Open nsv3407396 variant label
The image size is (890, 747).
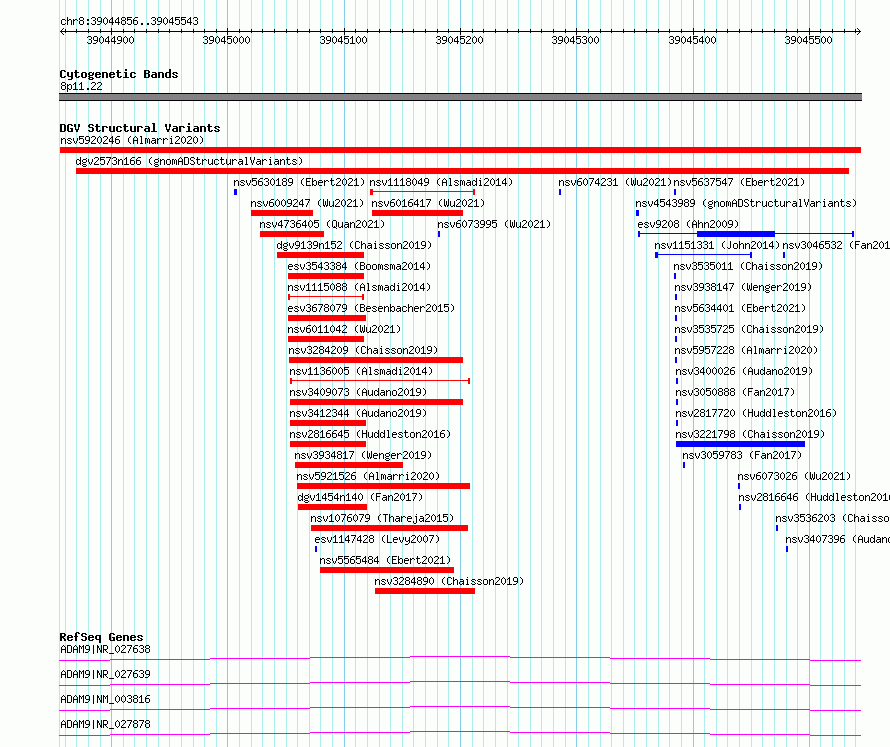[x=838, y=539]
